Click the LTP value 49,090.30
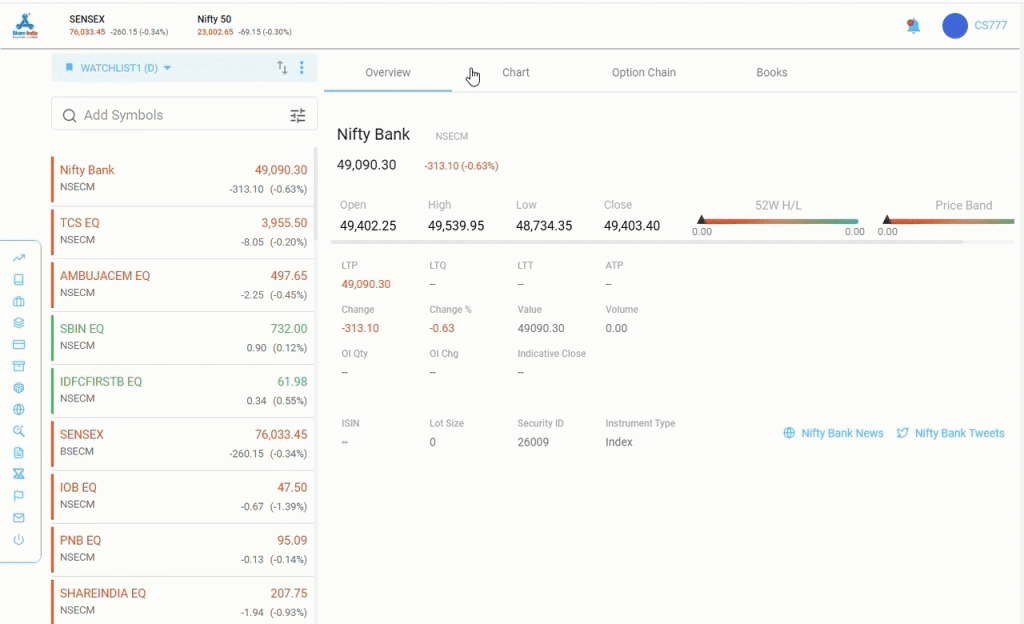This screenshot has width=1024, height=624. pyautogui.click(x=366, y=284)
